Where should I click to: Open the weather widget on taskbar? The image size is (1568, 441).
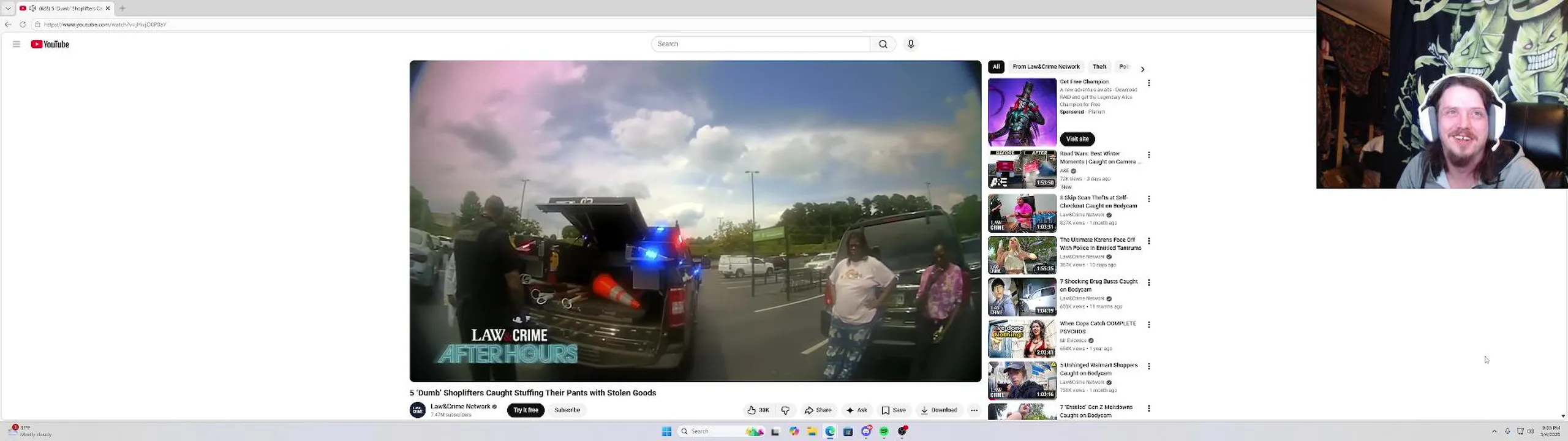31,431
